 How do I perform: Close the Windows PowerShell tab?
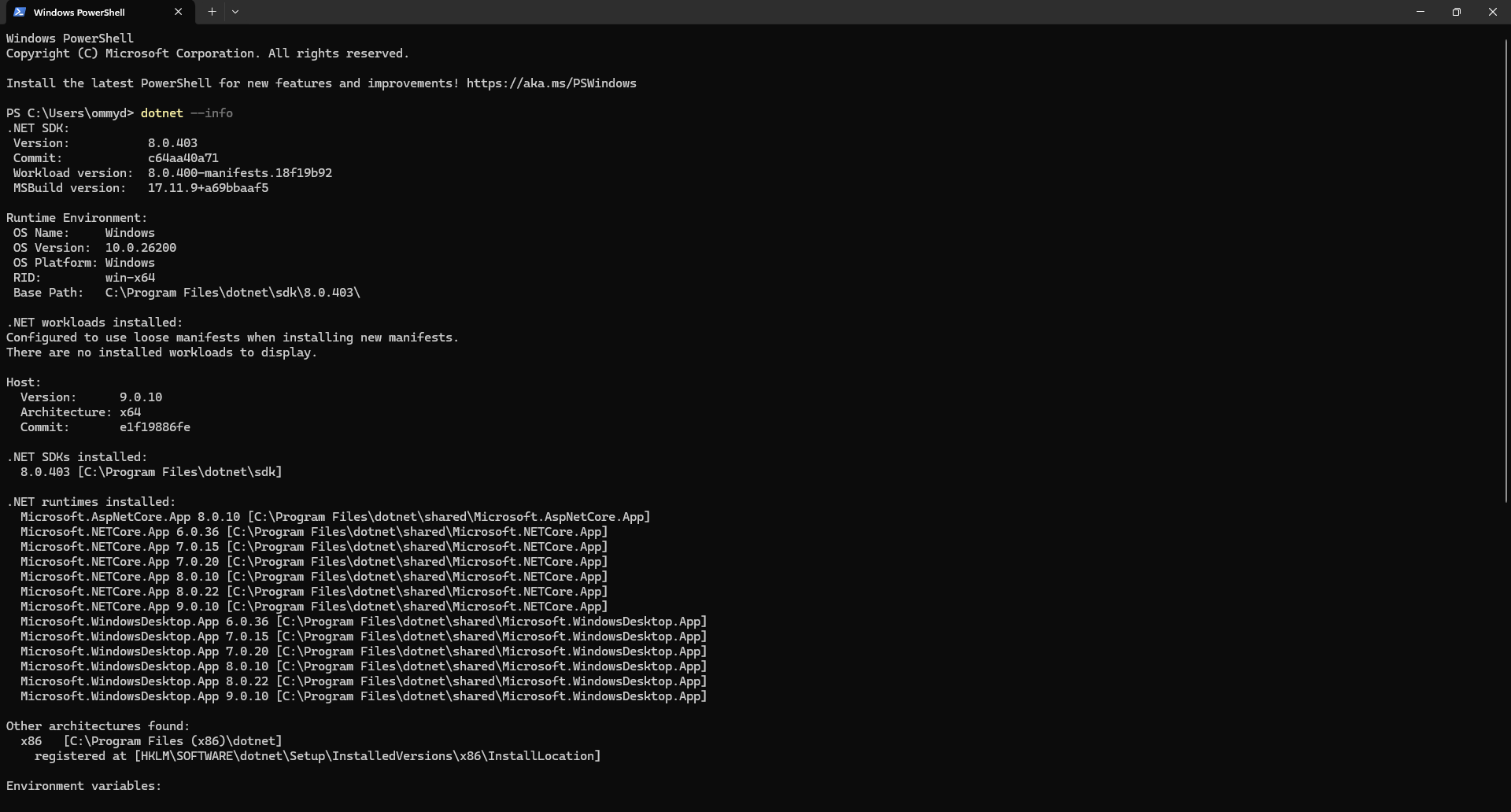click(178, 12)
